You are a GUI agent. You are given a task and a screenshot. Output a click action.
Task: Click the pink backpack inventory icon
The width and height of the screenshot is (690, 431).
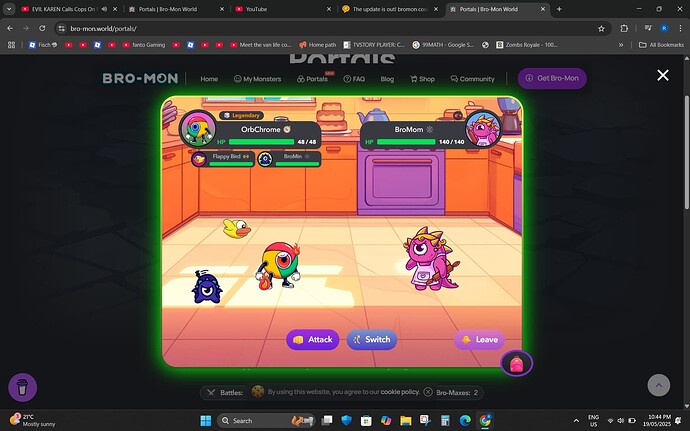517,364
